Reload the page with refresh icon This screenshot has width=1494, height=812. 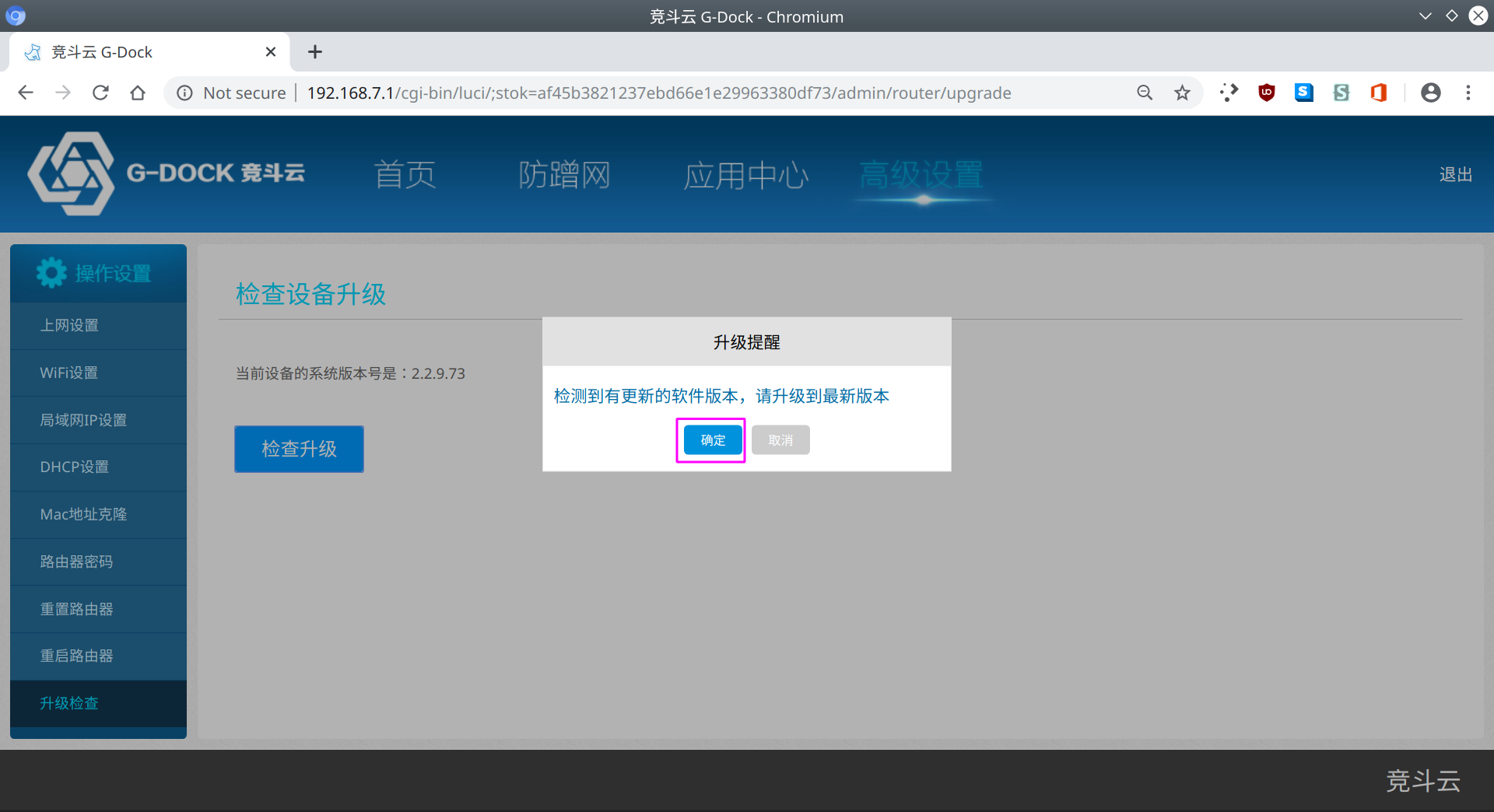click(100, 93)
